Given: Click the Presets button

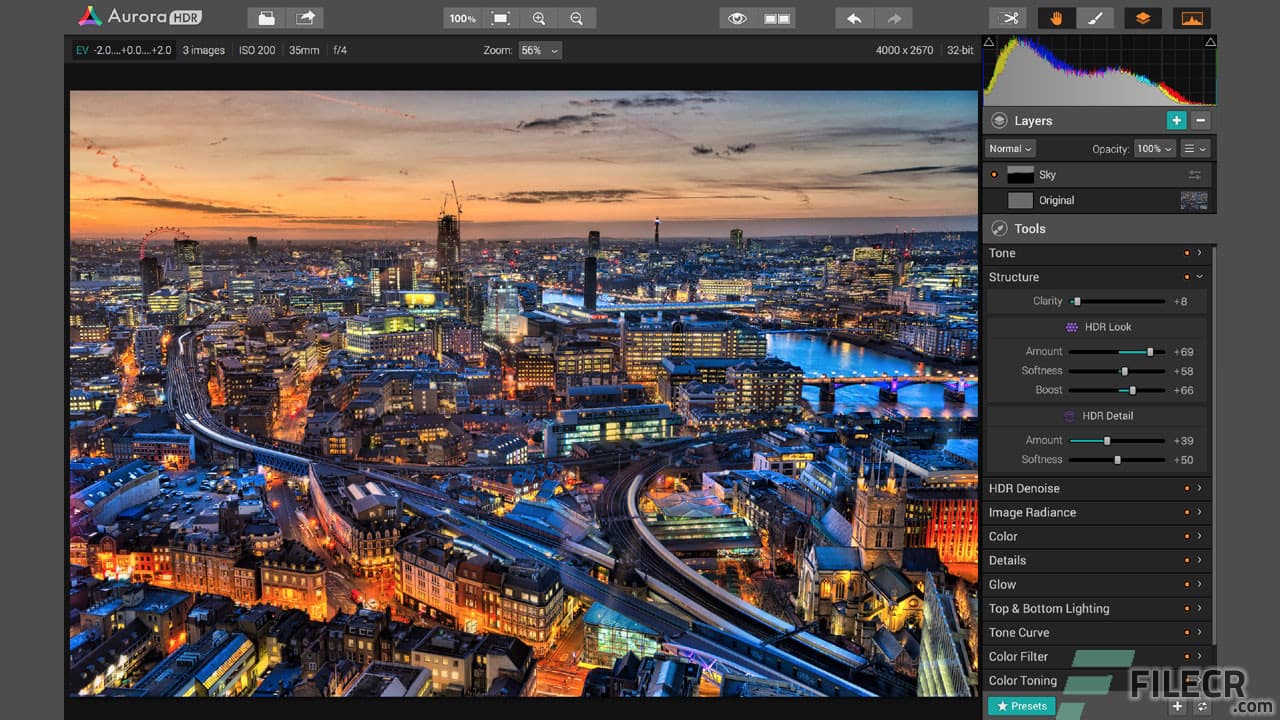Looking at the screenshot, I should 1020,705.
